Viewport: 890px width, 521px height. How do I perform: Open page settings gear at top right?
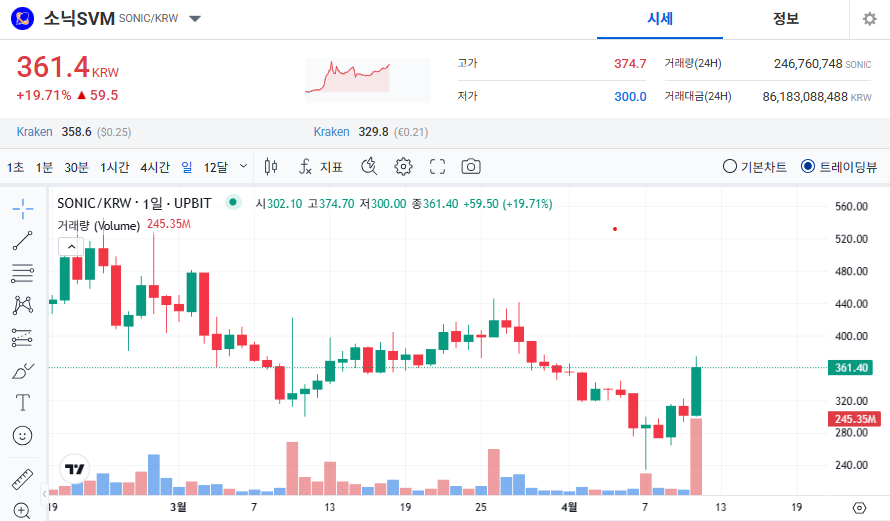coord(870,19)
